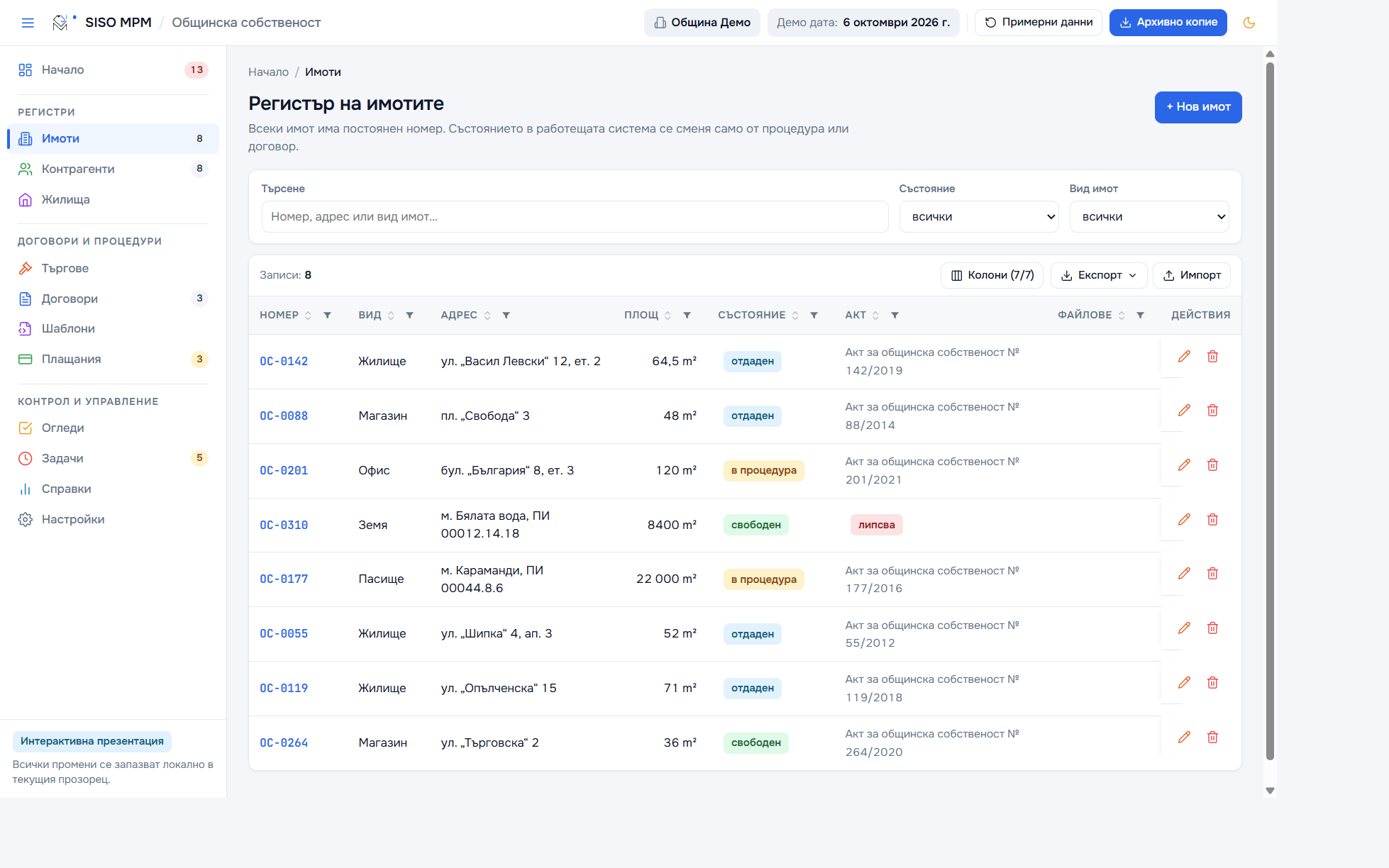Edit property OC-0088 with pencil icon
The width and height of the screenshot is (1389, 868).
coord(1184,410)
